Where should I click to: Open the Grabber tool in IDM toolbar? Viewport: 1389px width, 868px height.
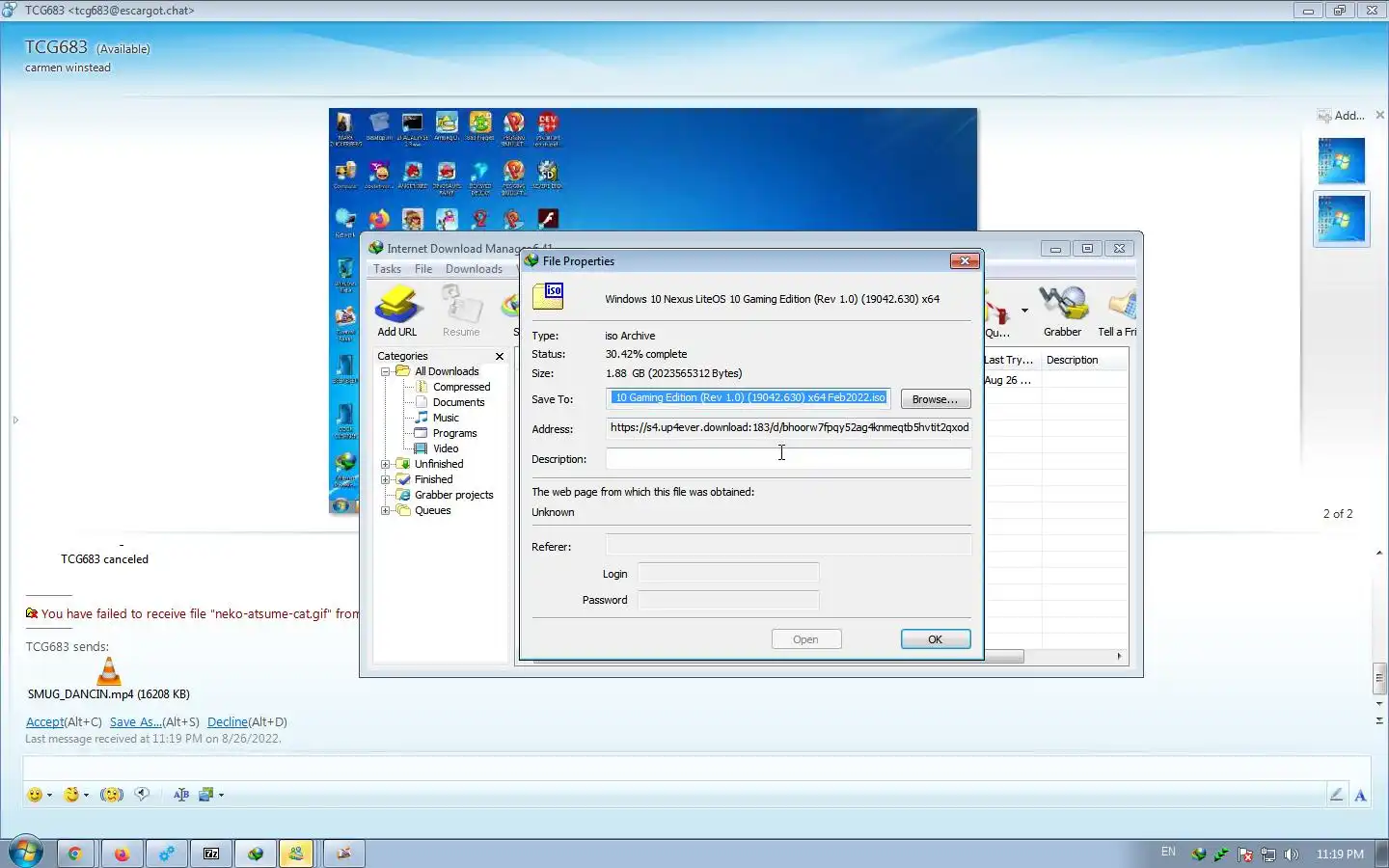pos(1062,311)
